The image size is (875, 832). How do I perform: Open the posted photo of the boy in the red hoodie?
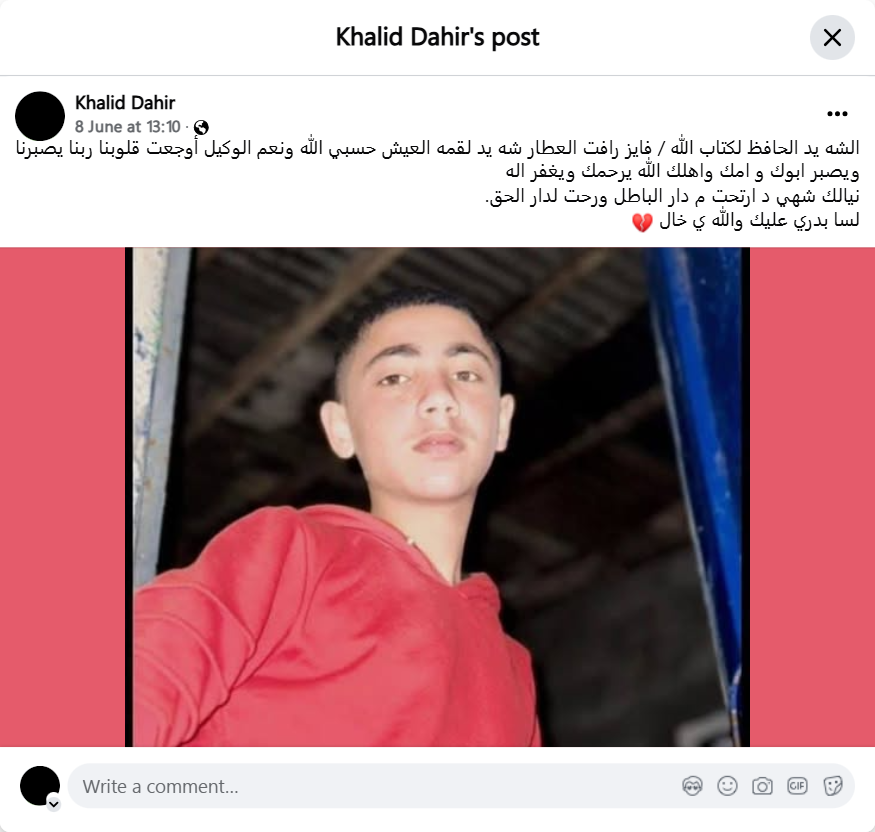coord(437,497)
